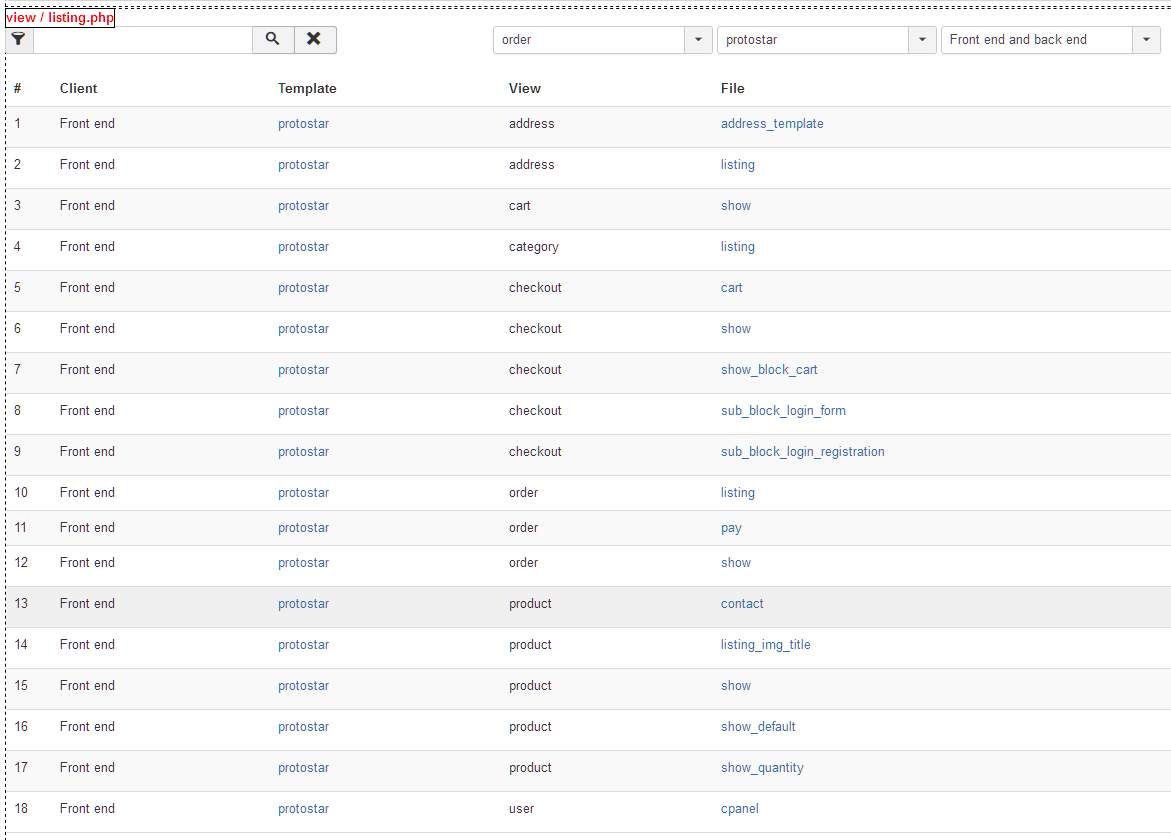Click the cart file link in row 5
The width and height of the screenshot is (1171, 840).
732,288
